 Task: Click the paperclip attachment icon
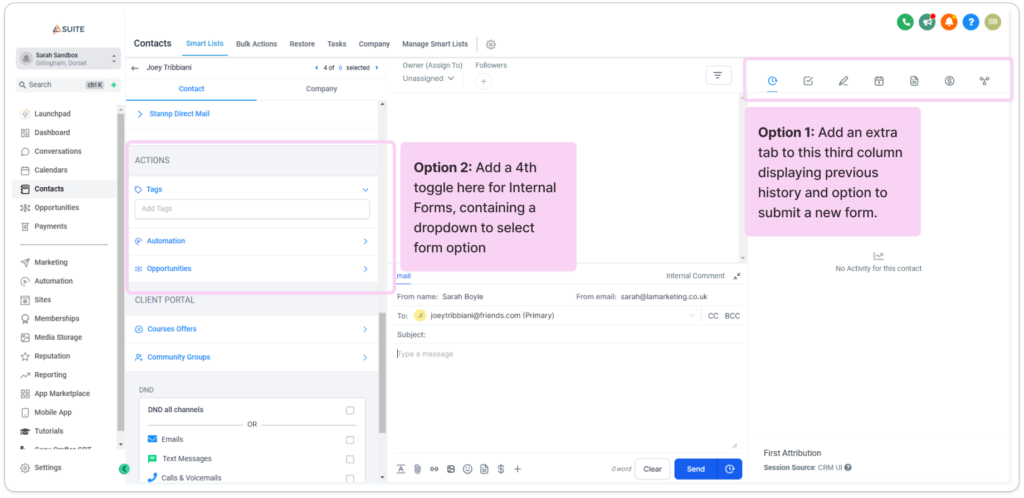tap(417, 469)
